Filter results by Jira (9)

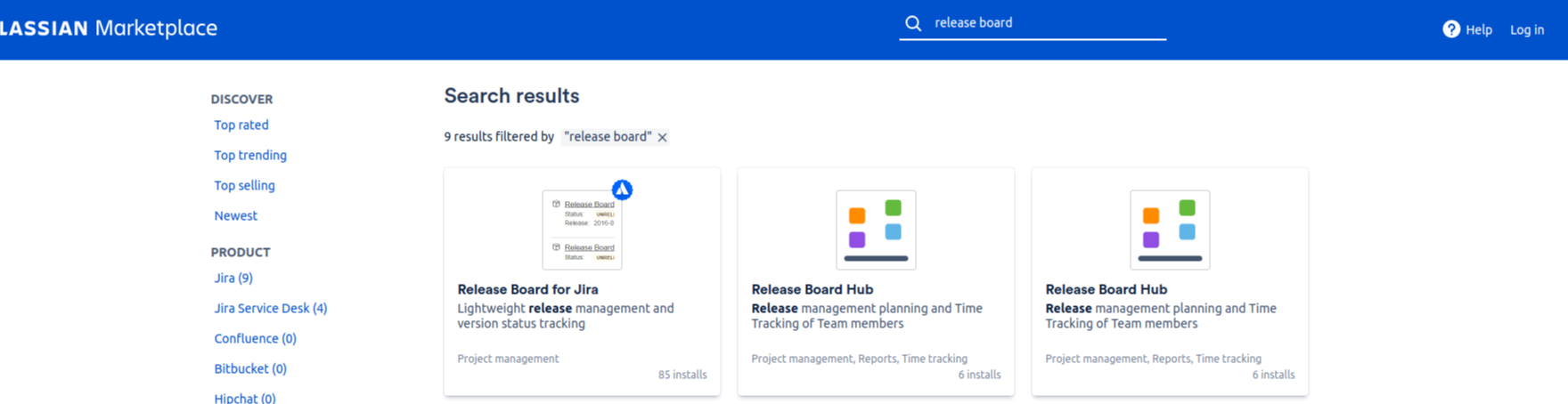(x=233, y=279)
